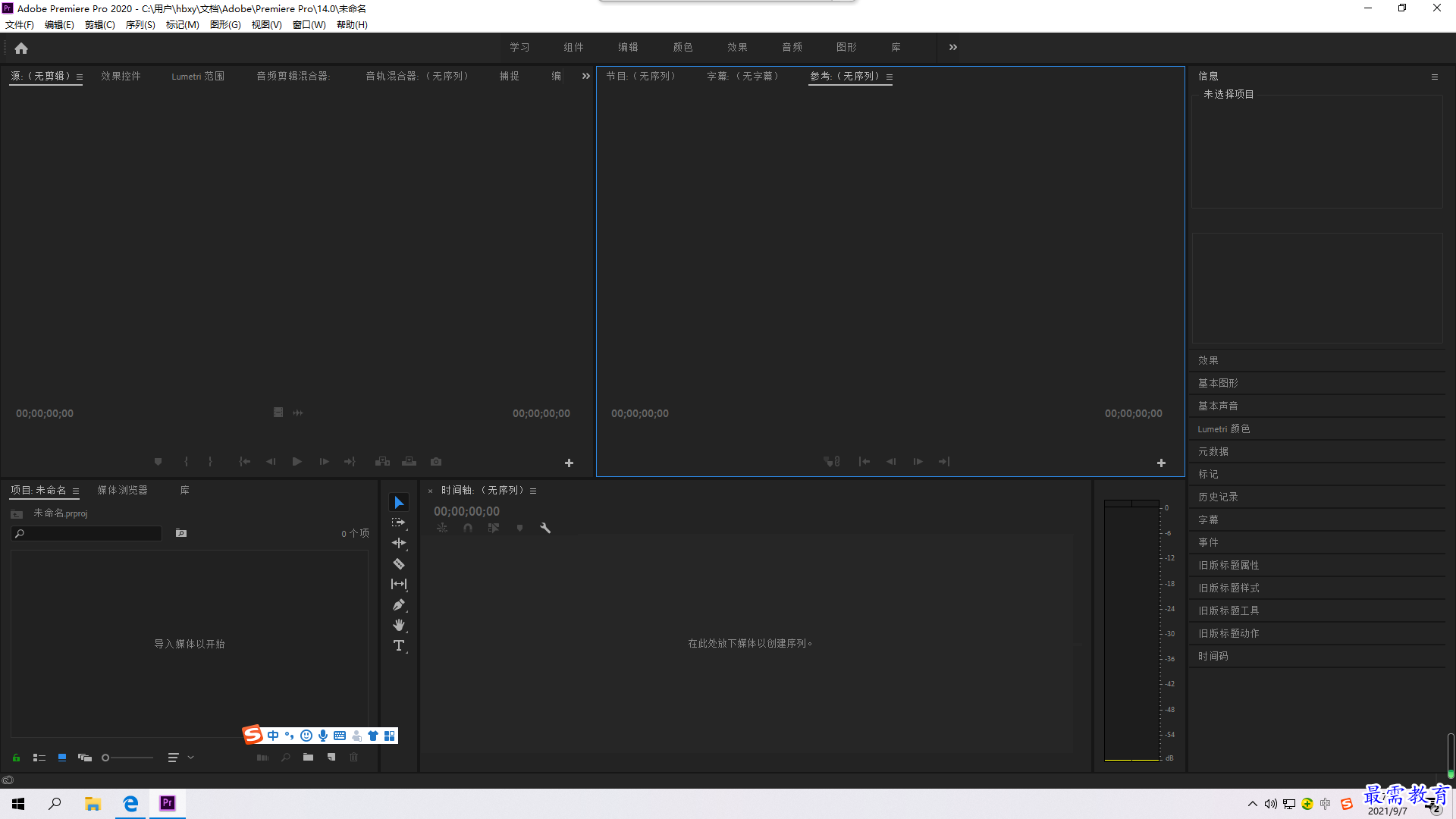
Task: Select the Razor tool
Action: (399, 563)
